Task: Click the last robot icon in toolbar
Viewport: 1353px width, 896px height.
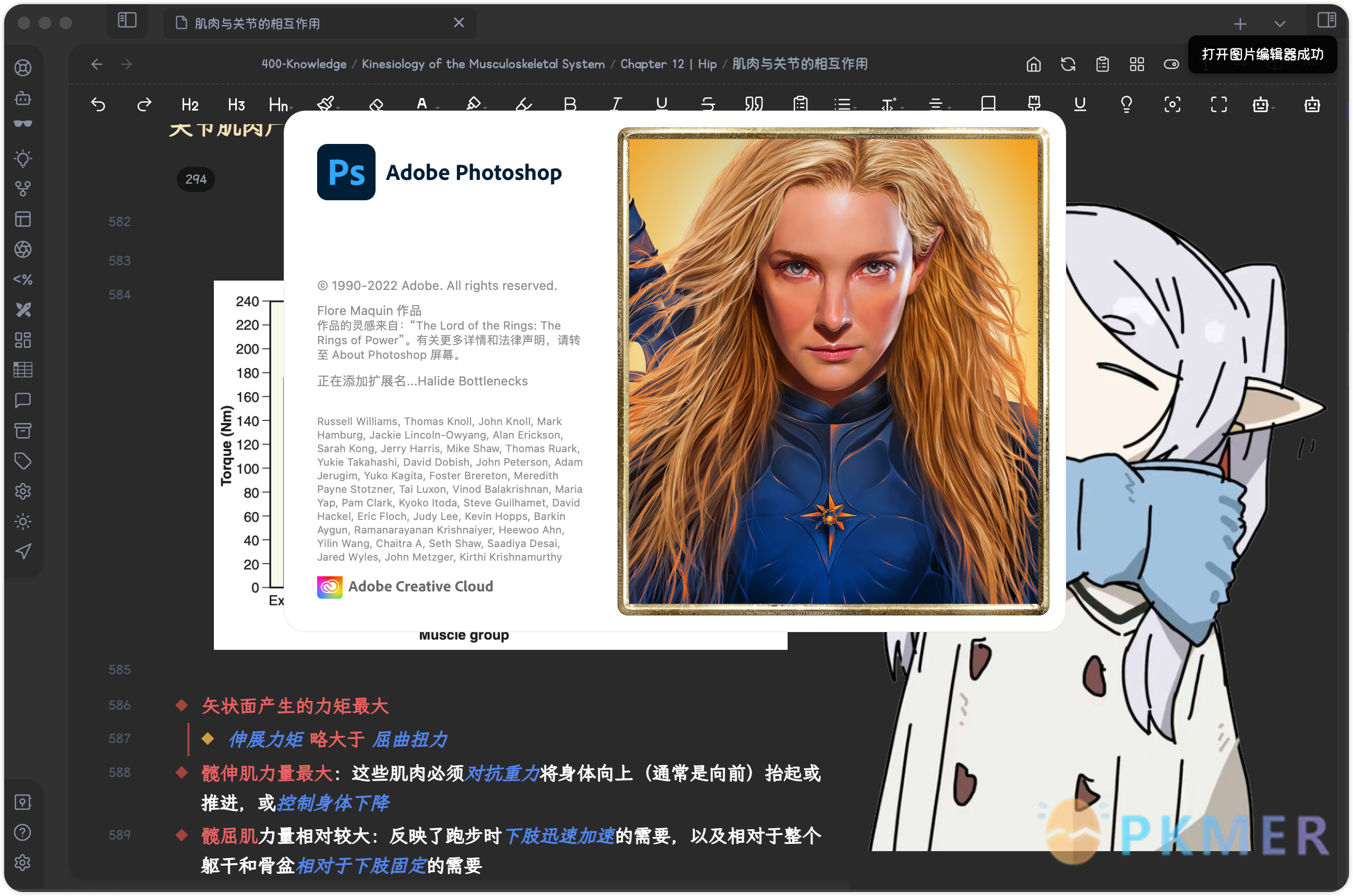Action: [x=1312, y=105]
